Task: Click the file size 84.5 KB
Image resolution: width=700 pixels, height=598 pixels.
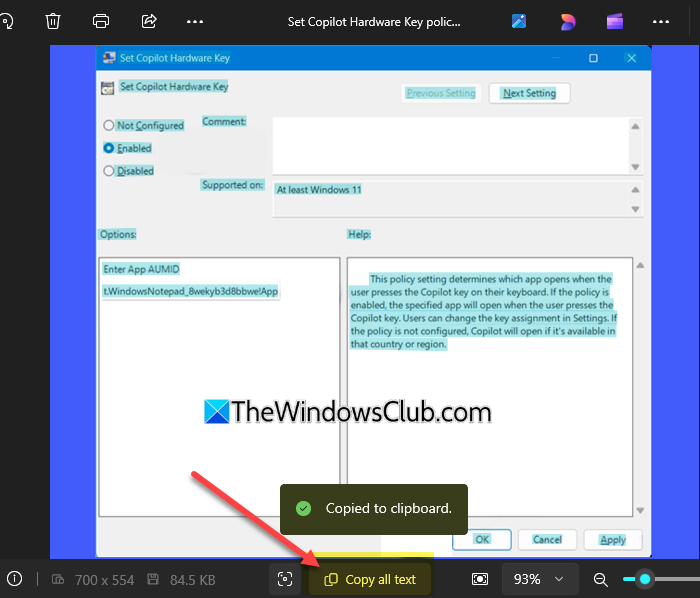Action: (x=192, y=580)
